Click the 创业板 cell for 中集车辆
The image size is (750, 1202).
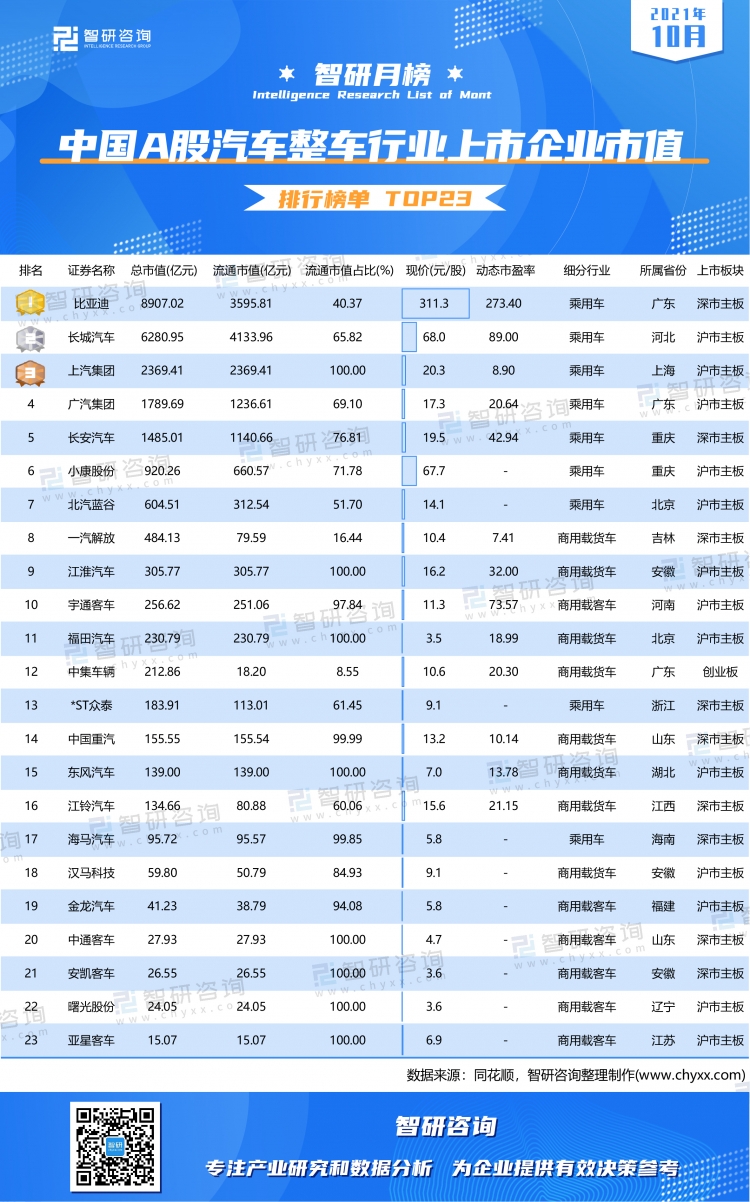point(719,672)
